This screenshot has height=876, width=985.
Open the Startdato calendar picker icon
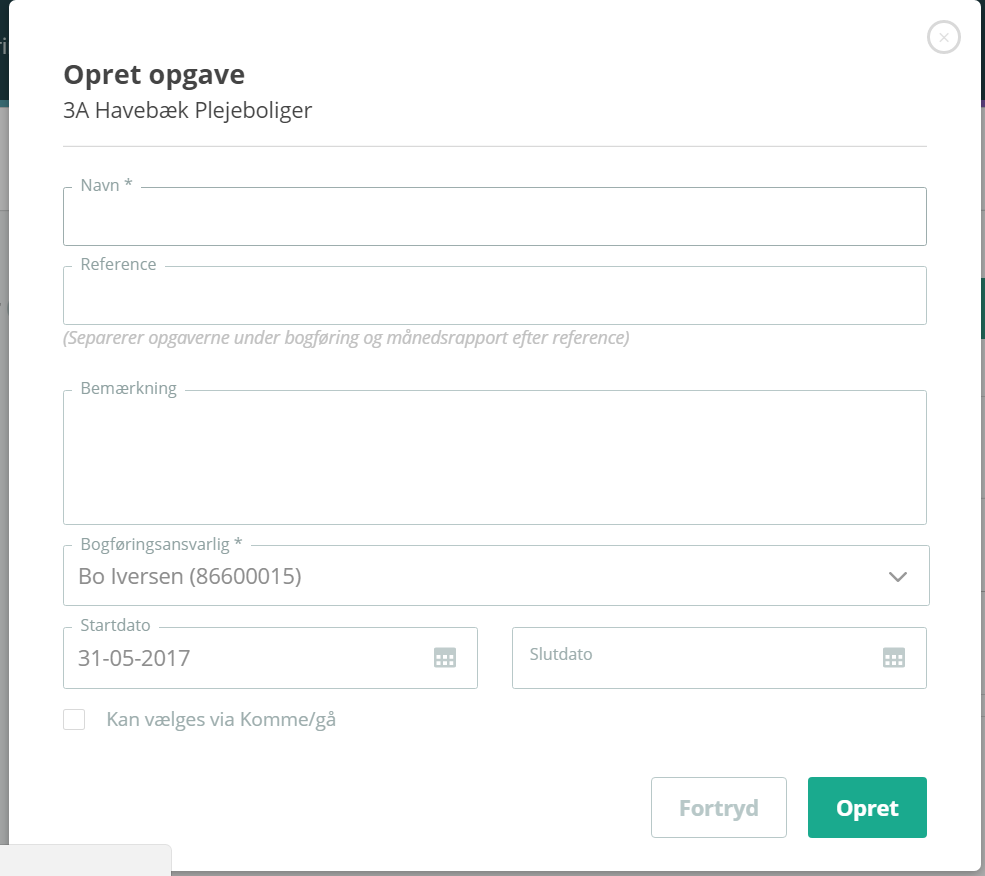(445, 658)
